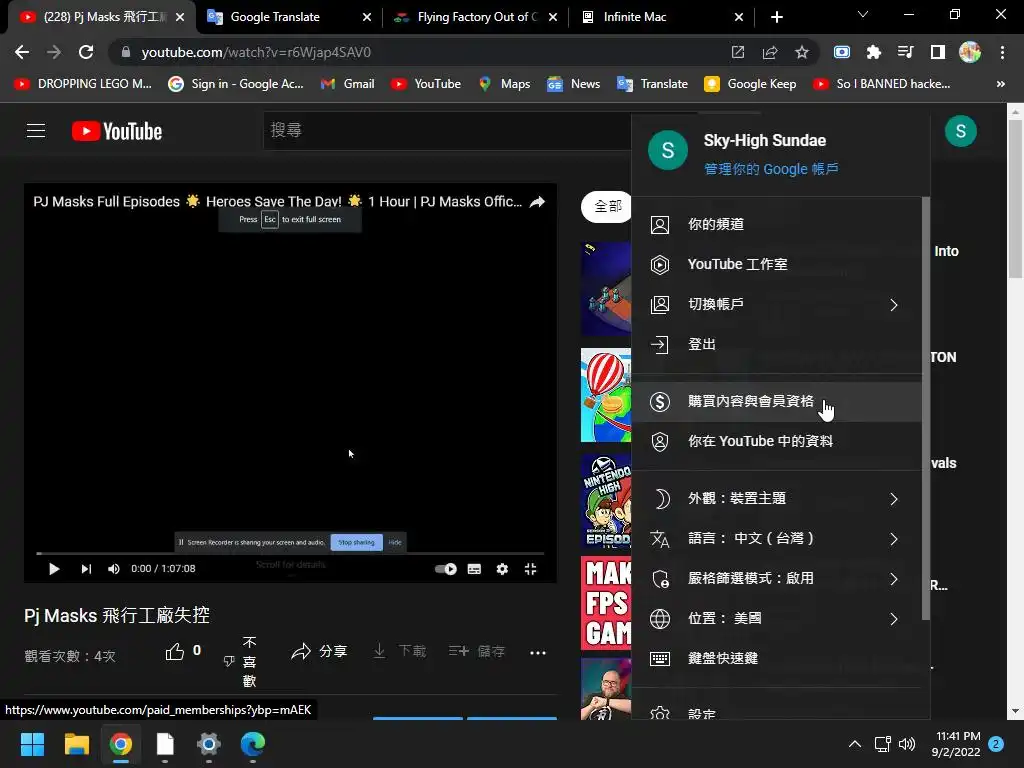Viewport: 1024px width, 768px height.
Task: Hide the screen recorder sharing bar
Action: coord(394,542)
